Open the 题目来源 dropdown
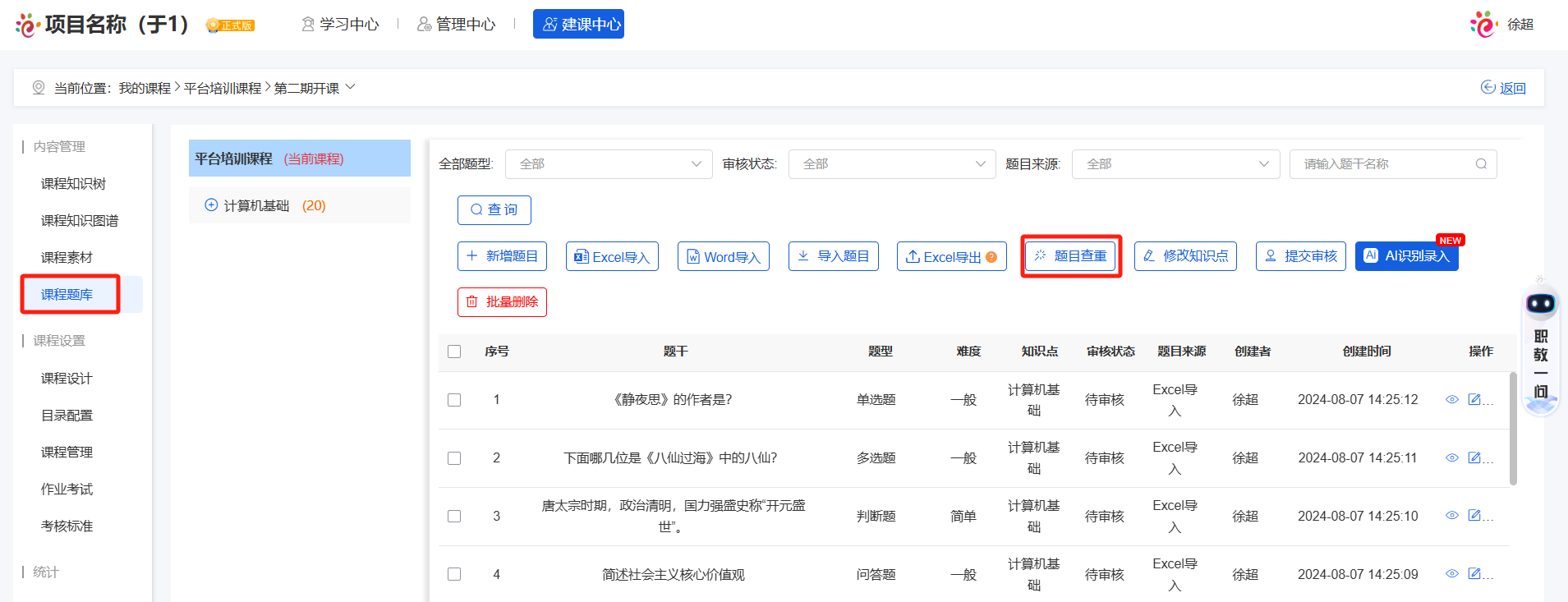1568x602 pixels. pos(1176,164)
